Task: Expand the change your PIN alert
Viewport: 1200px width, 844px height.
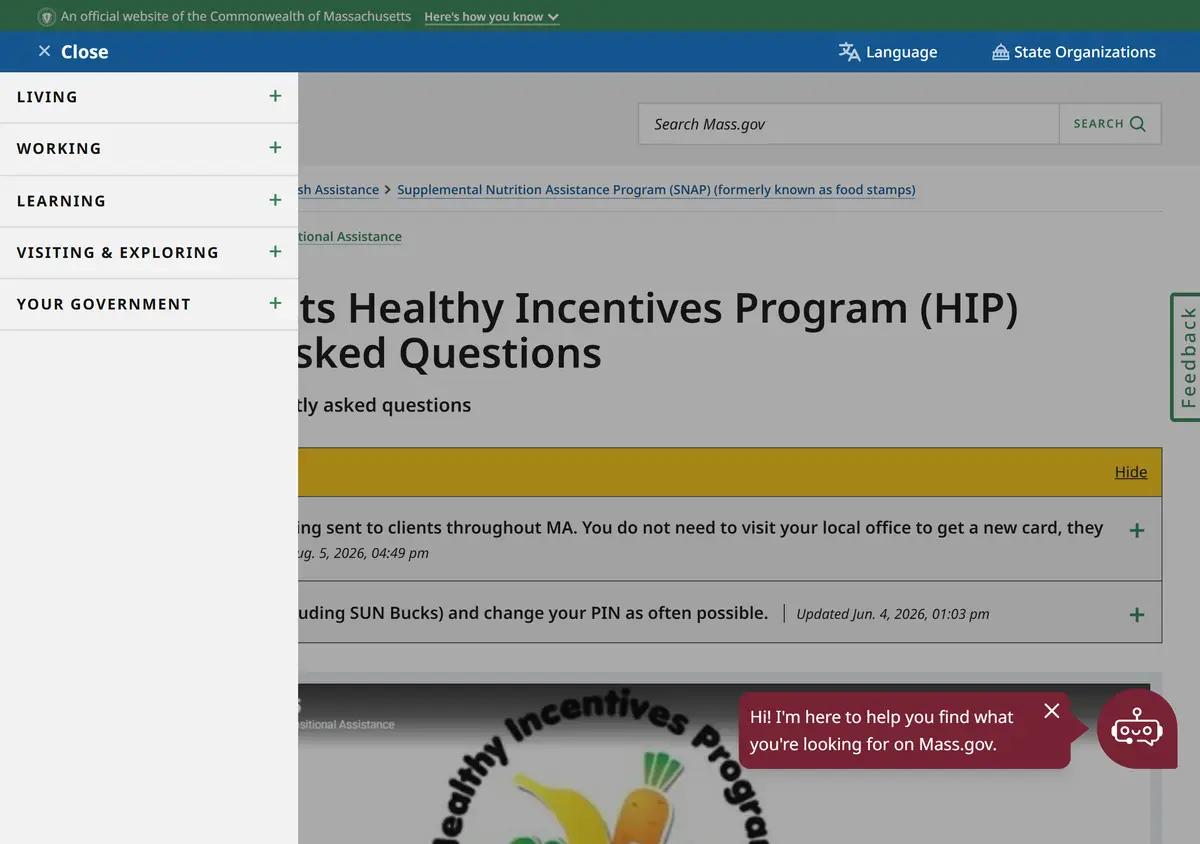Action: pyautogui.click(x=1136, y=614)
